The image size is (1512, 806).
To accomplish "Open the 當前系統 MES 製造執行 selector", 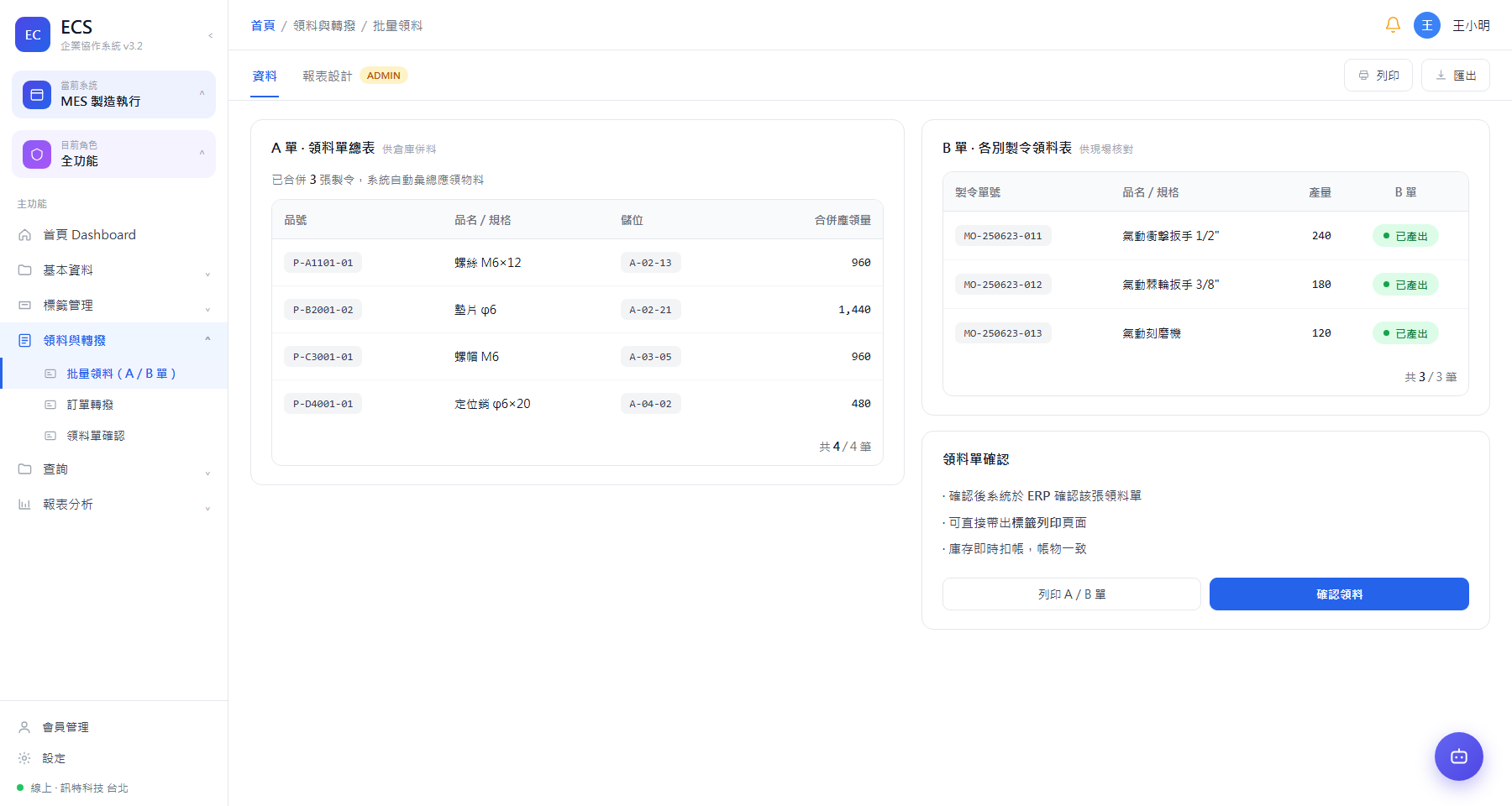I will click(113, 95).
